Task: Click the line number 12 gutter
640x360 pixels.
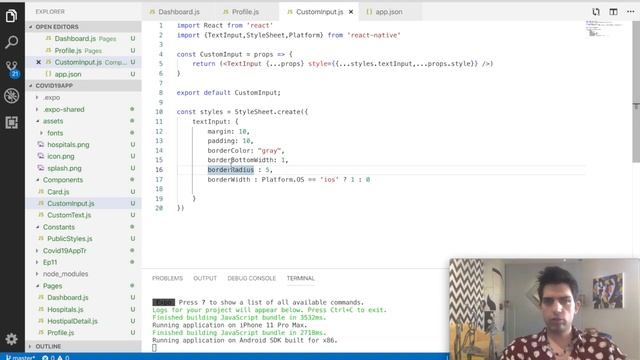Action: pyautogui.click(x=159, y=131)
